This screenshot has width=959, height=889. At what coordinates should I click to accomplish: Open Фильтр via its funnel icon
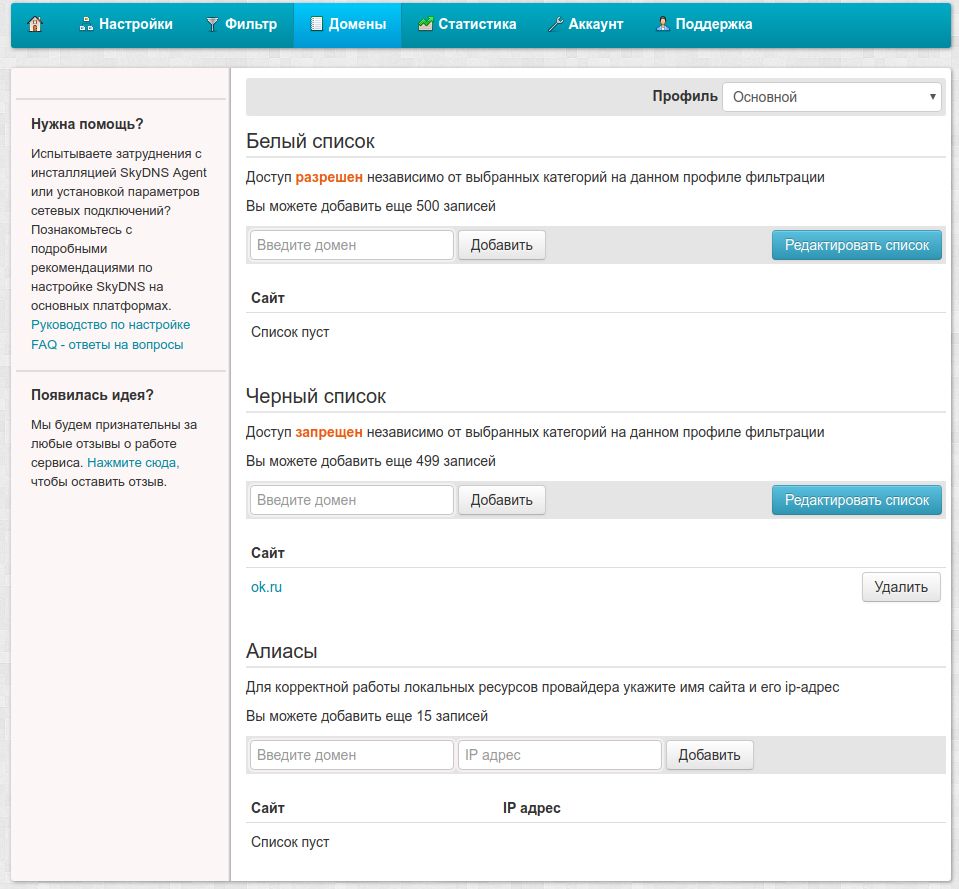click(x=212, y=24)
